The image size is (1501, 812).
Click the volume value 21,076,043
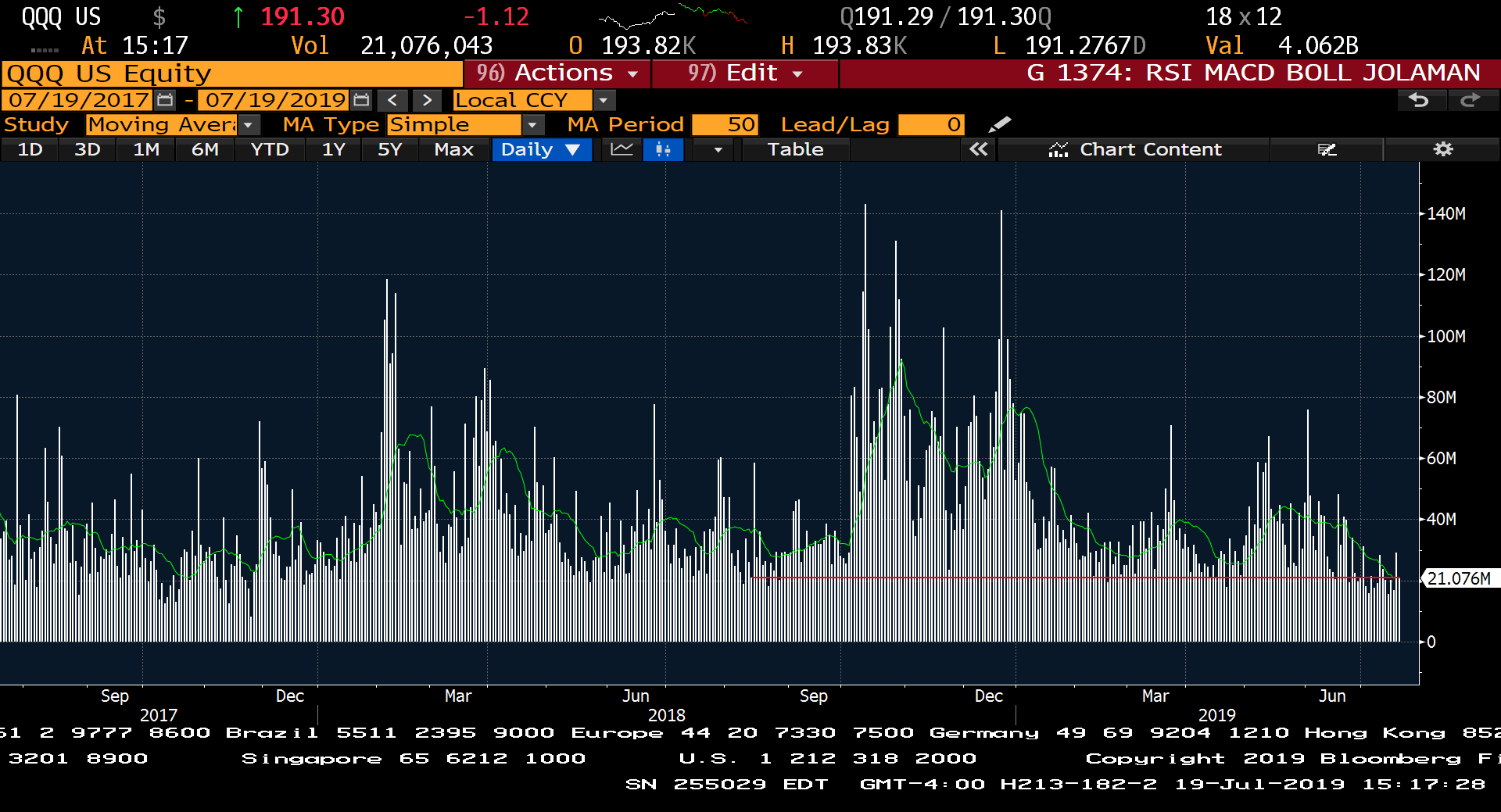click(x=426, y=45)
